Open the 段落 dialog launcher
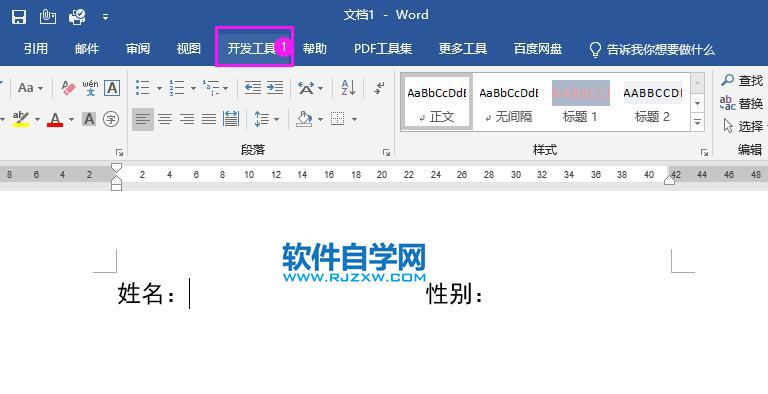Image resolution: width=768 pixels, height=394 pixels. pyautogui.click(x=386, y=152)
